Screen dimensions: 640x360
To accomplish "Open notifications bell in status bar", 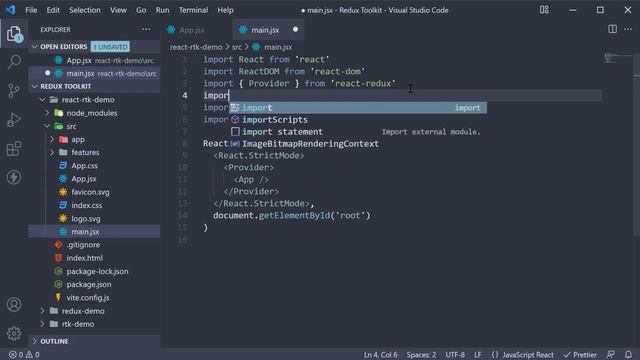I will pos(628,355).
